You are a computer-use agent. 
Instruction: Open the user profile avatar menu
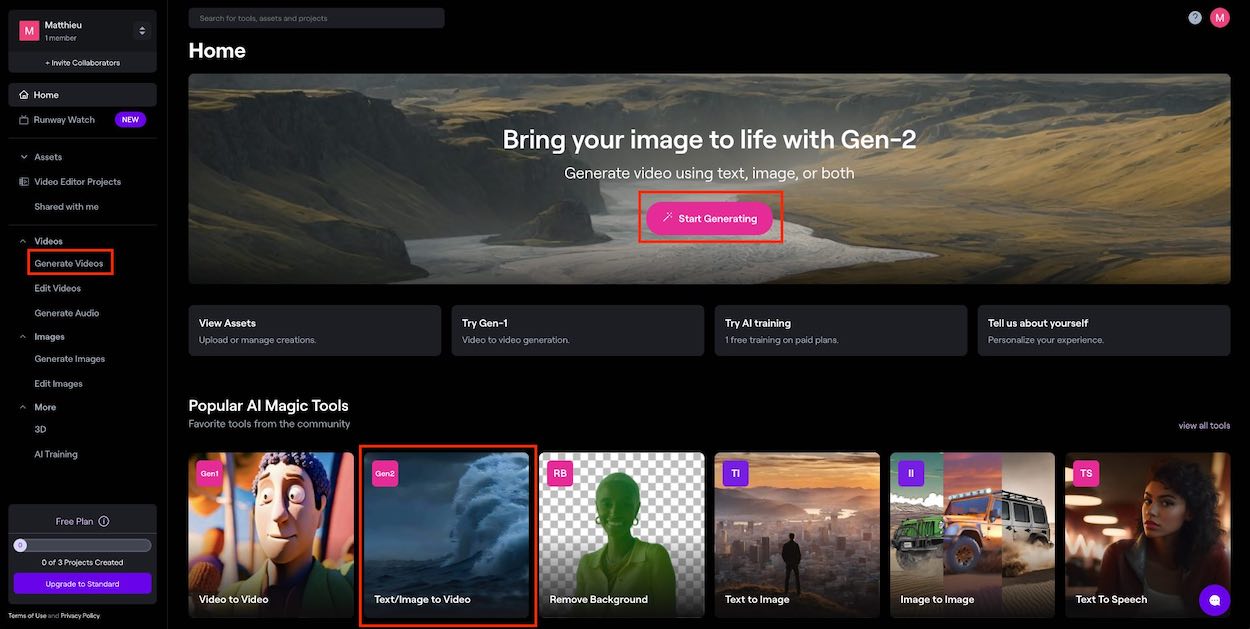pos(1219,18)
